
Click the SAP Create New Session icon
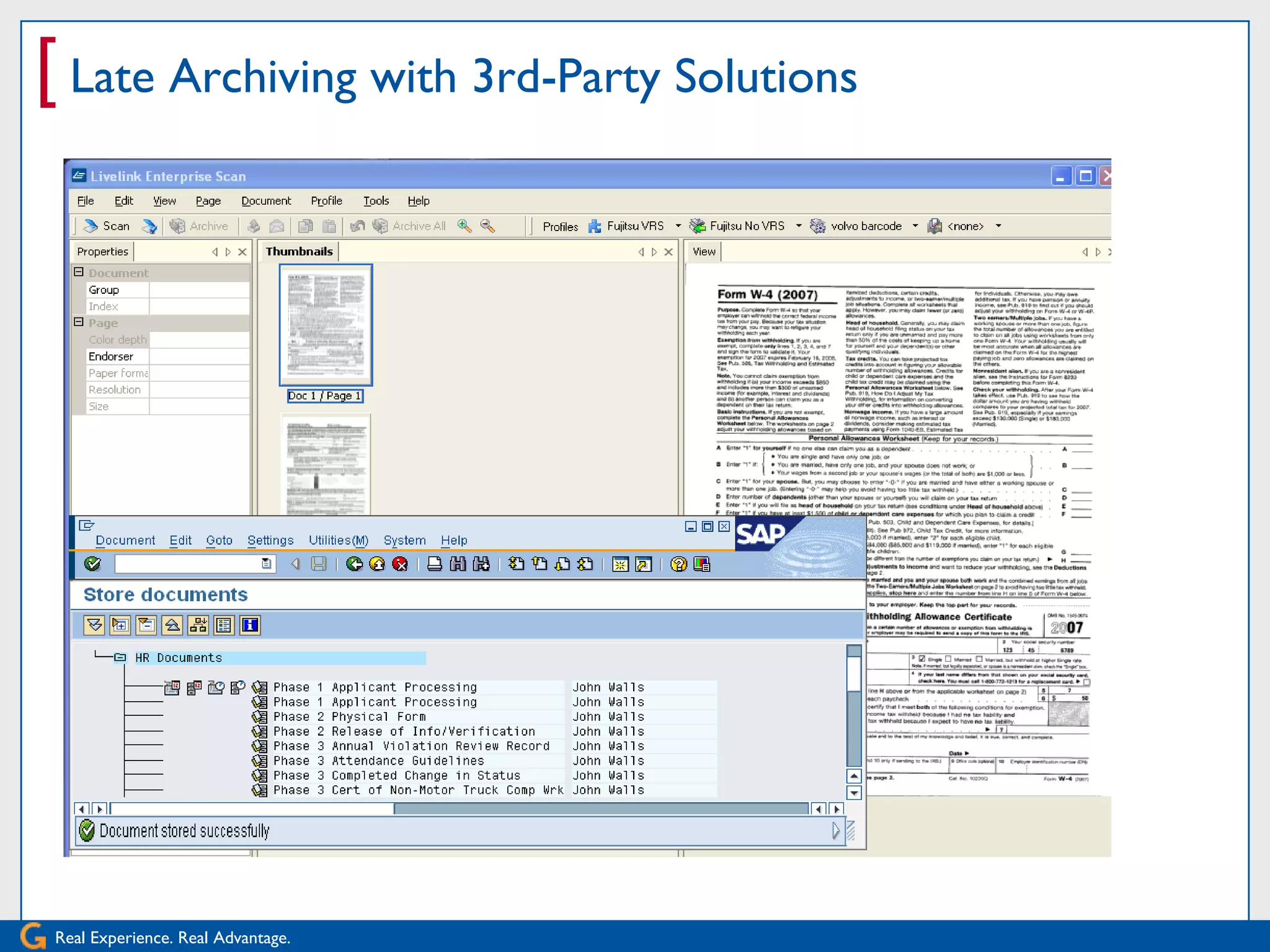620,564
